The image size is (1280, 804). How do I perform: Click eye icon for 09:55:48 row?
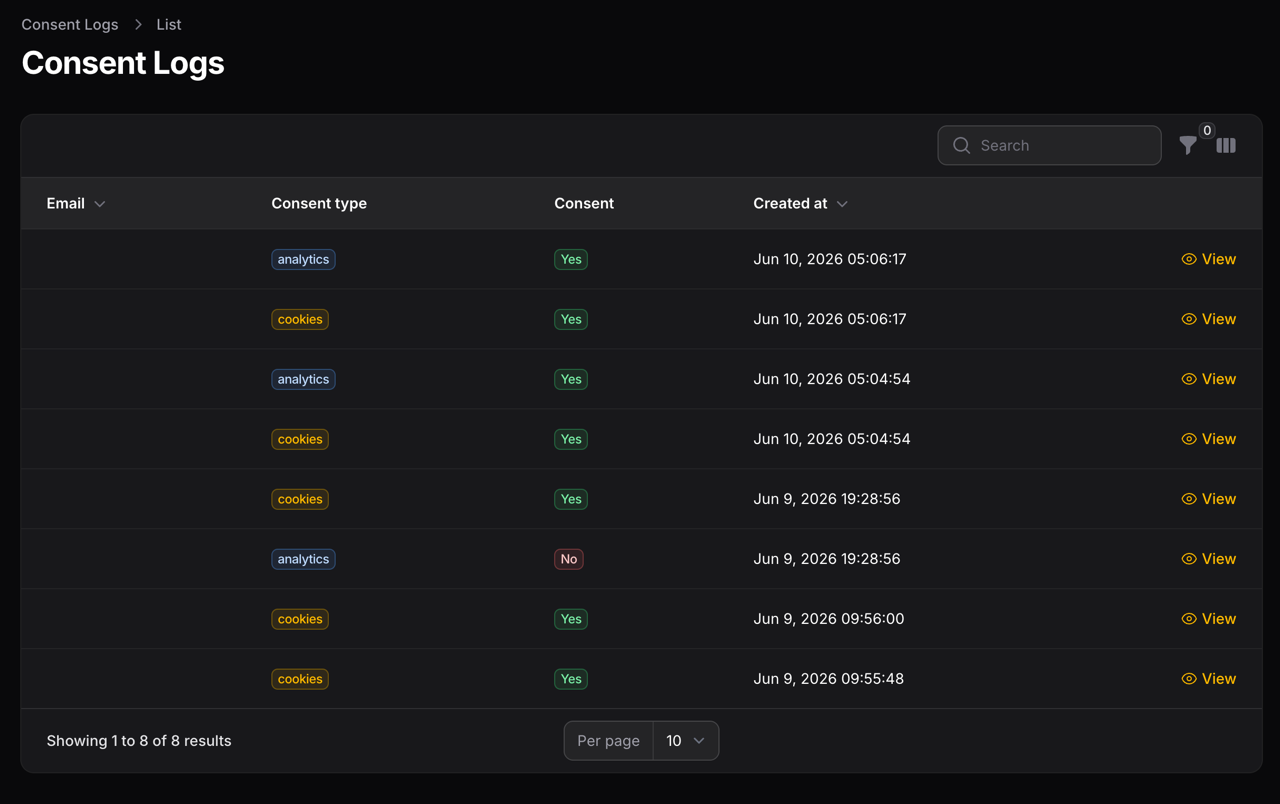point(1189,679)
